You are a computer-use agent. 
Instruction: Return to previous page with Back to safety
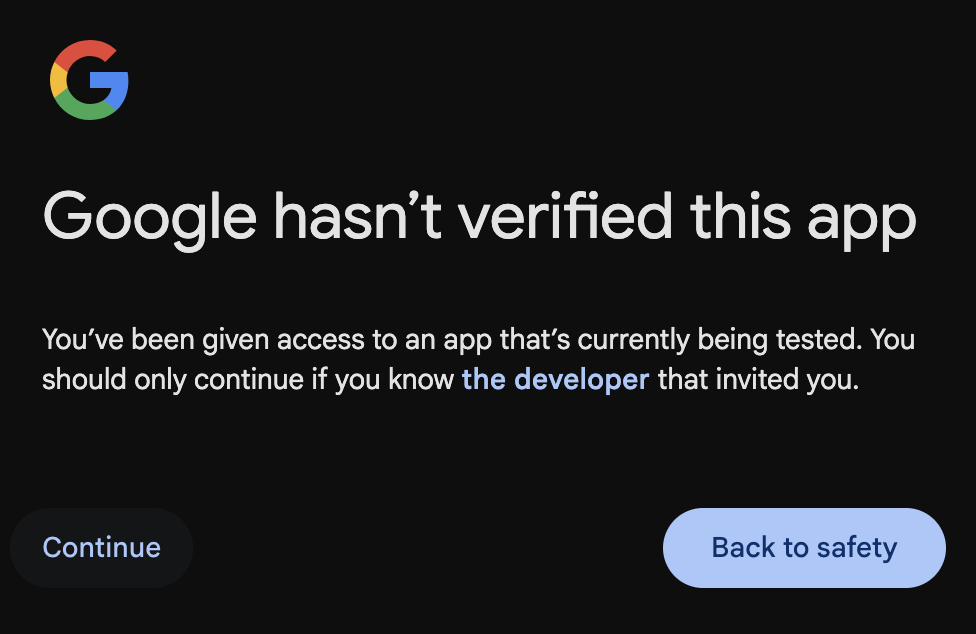pyautogui.click(x=803, y=547)
